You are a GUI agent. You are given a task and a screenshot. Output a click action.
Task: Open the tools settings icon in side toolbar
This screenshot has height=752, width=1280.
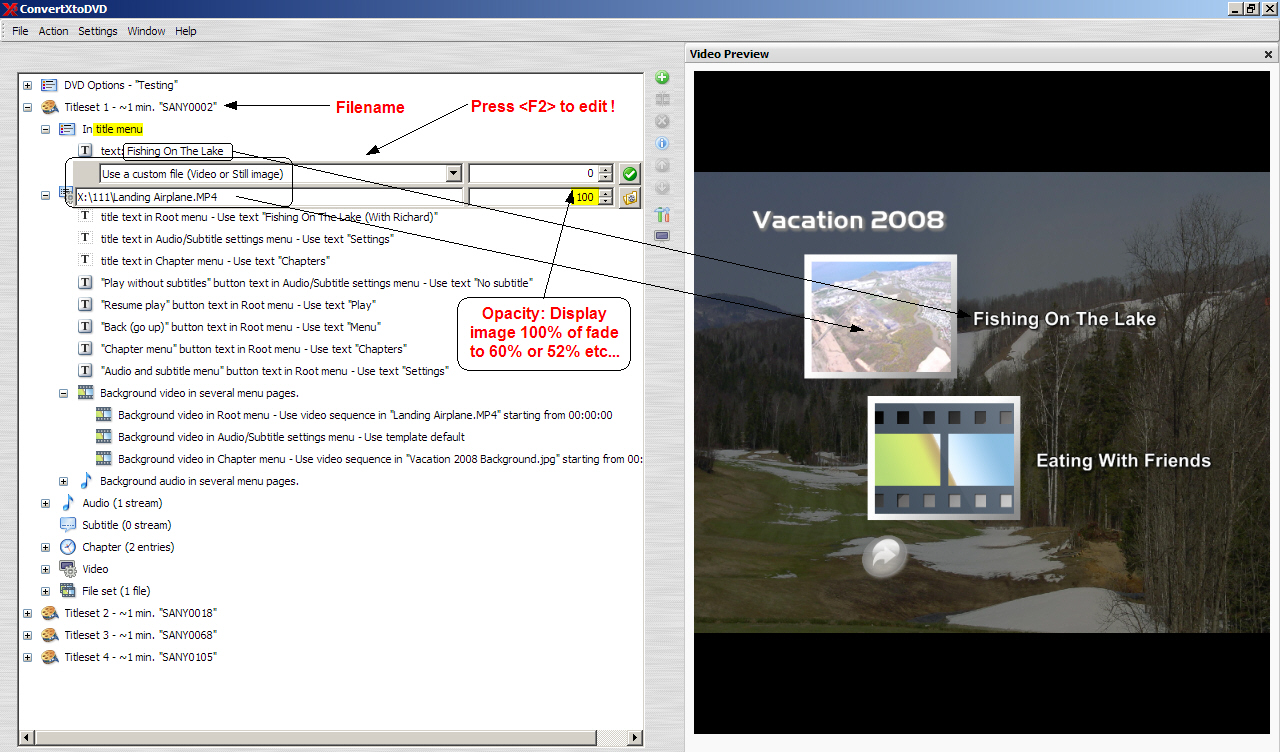click(x=662, y=214)
